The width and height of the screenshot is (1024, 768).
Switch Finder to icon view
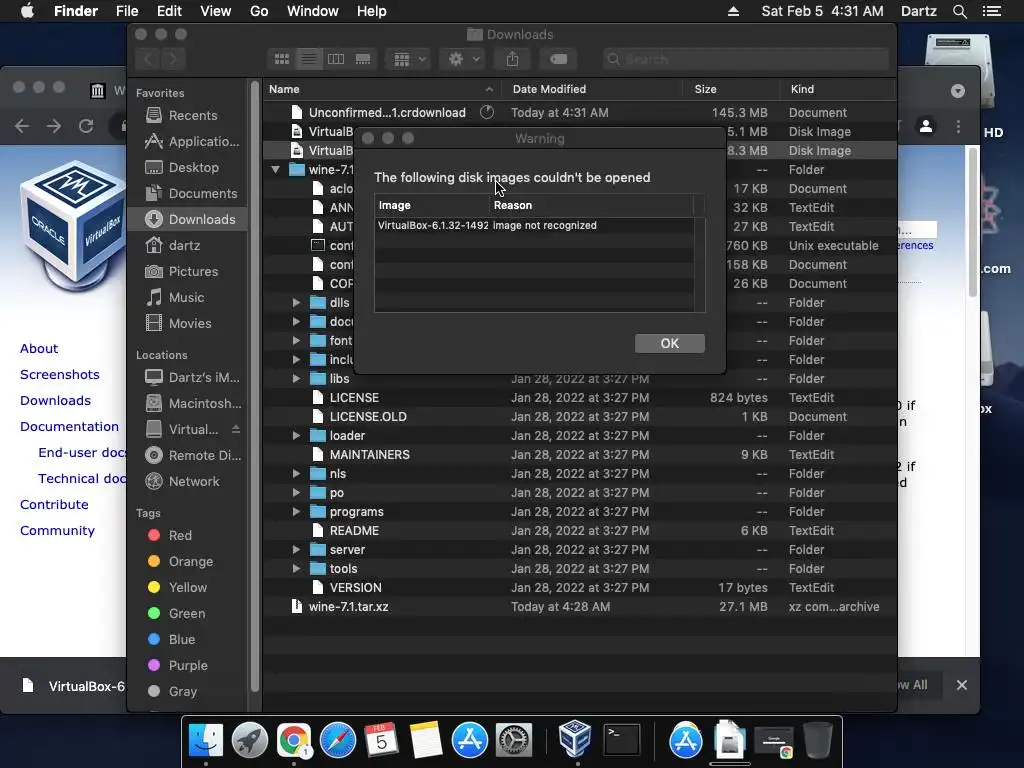click(x=282, y=59)
